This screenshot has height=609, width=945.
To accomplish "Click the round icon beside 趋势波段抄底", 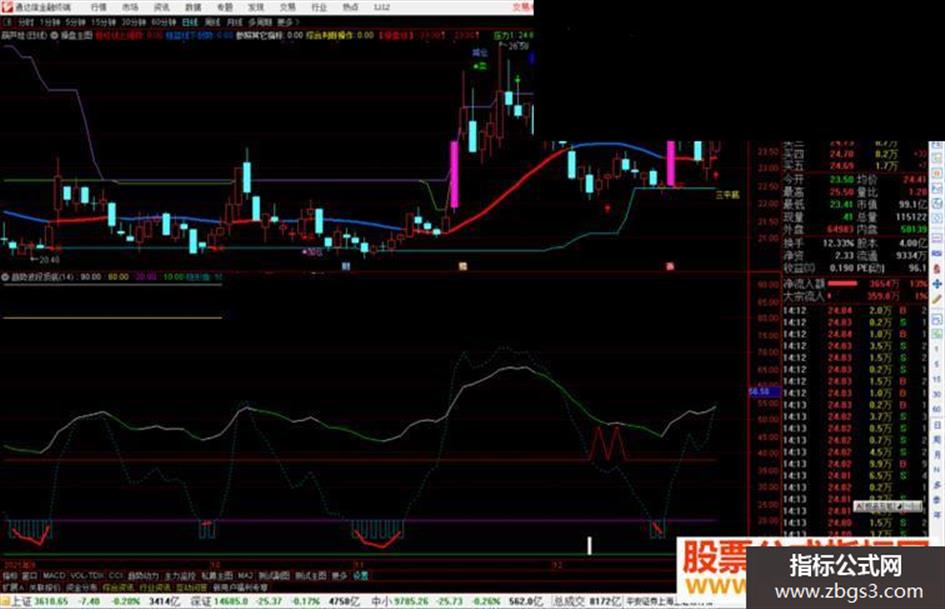I will (5, 277).
